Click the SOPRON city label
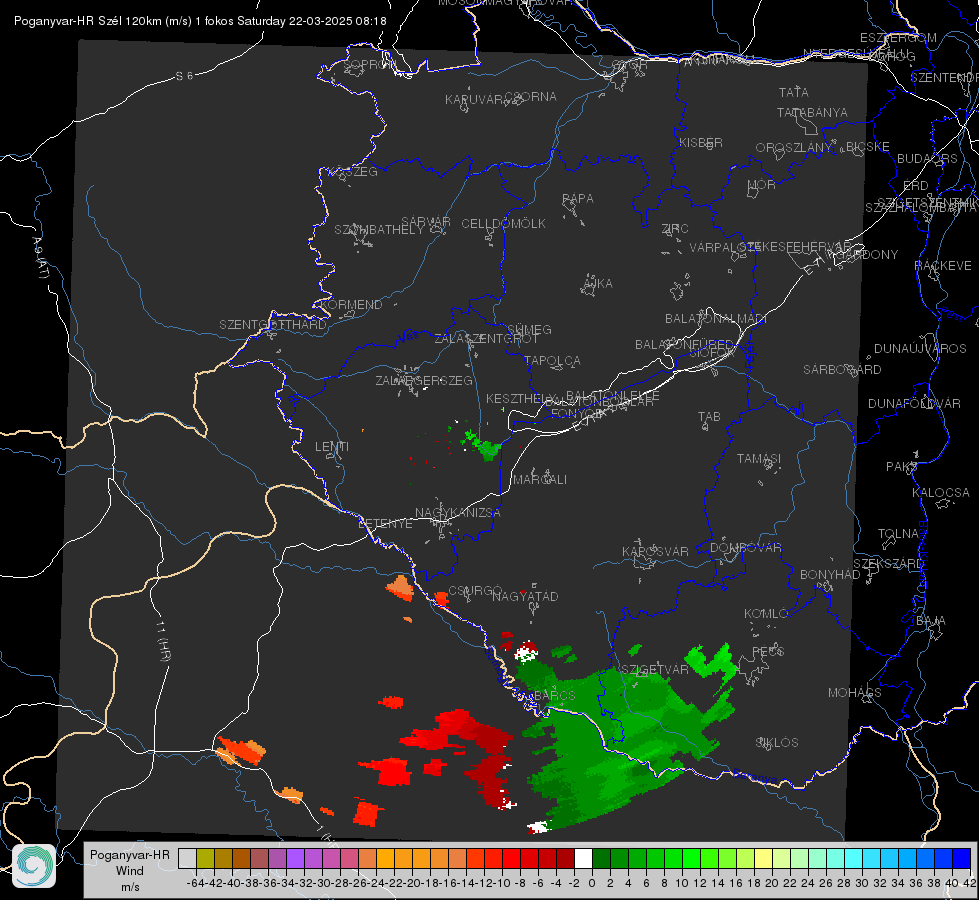The image size is (979, 900). coord(370,64)
